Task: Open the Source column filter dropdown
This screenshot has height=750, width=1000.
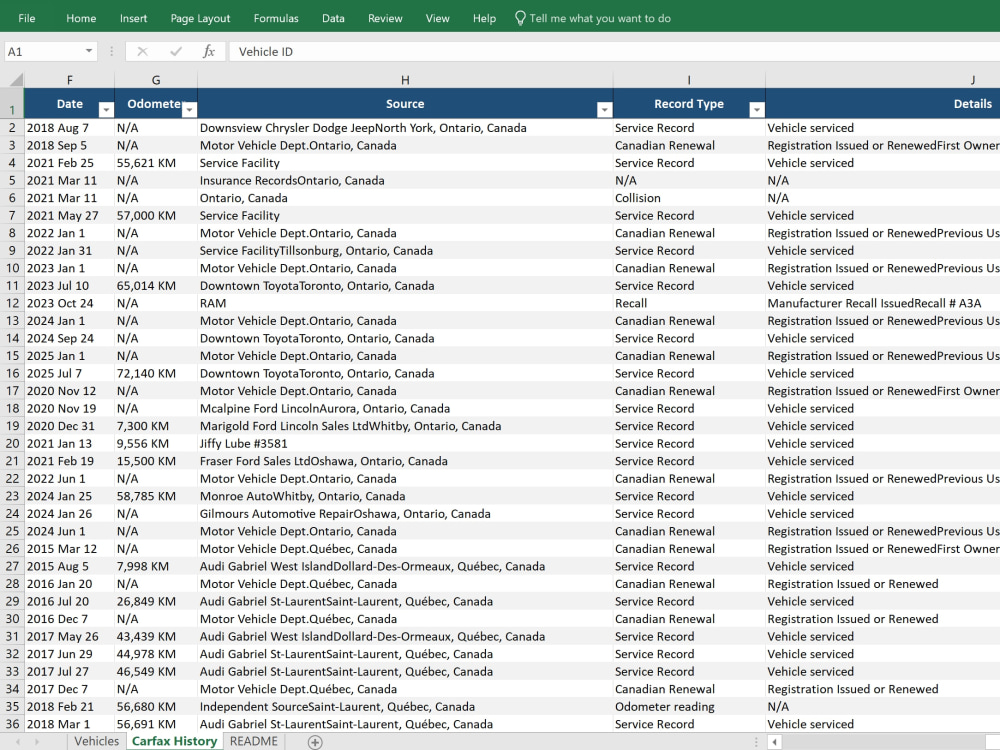Action: point(605,110)
